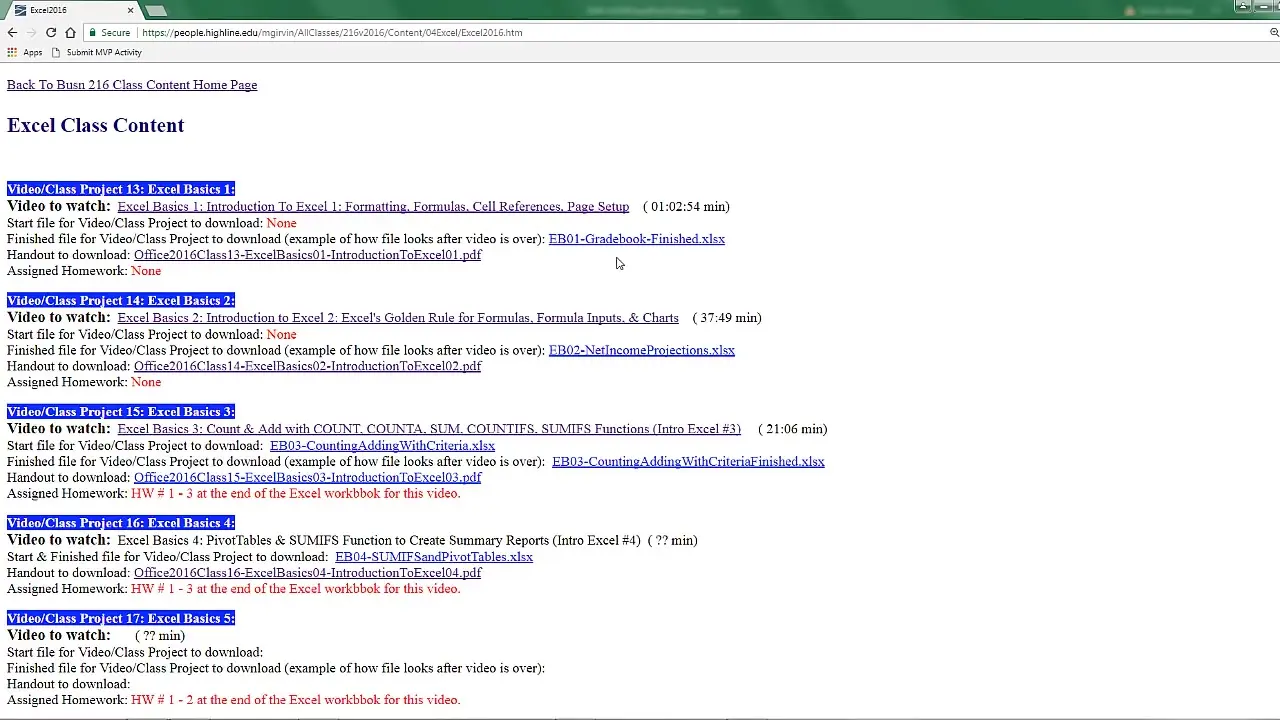Click the Project 15 homework HW # 1 - 3 text

pos(296,494)
